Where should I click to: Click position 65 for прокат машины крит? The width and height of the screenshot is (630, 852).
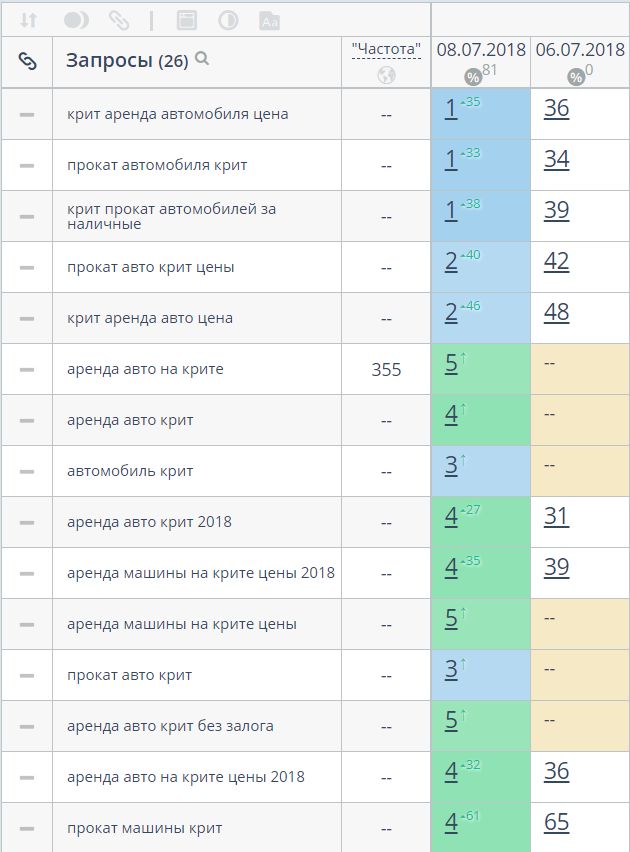point(556,823)
